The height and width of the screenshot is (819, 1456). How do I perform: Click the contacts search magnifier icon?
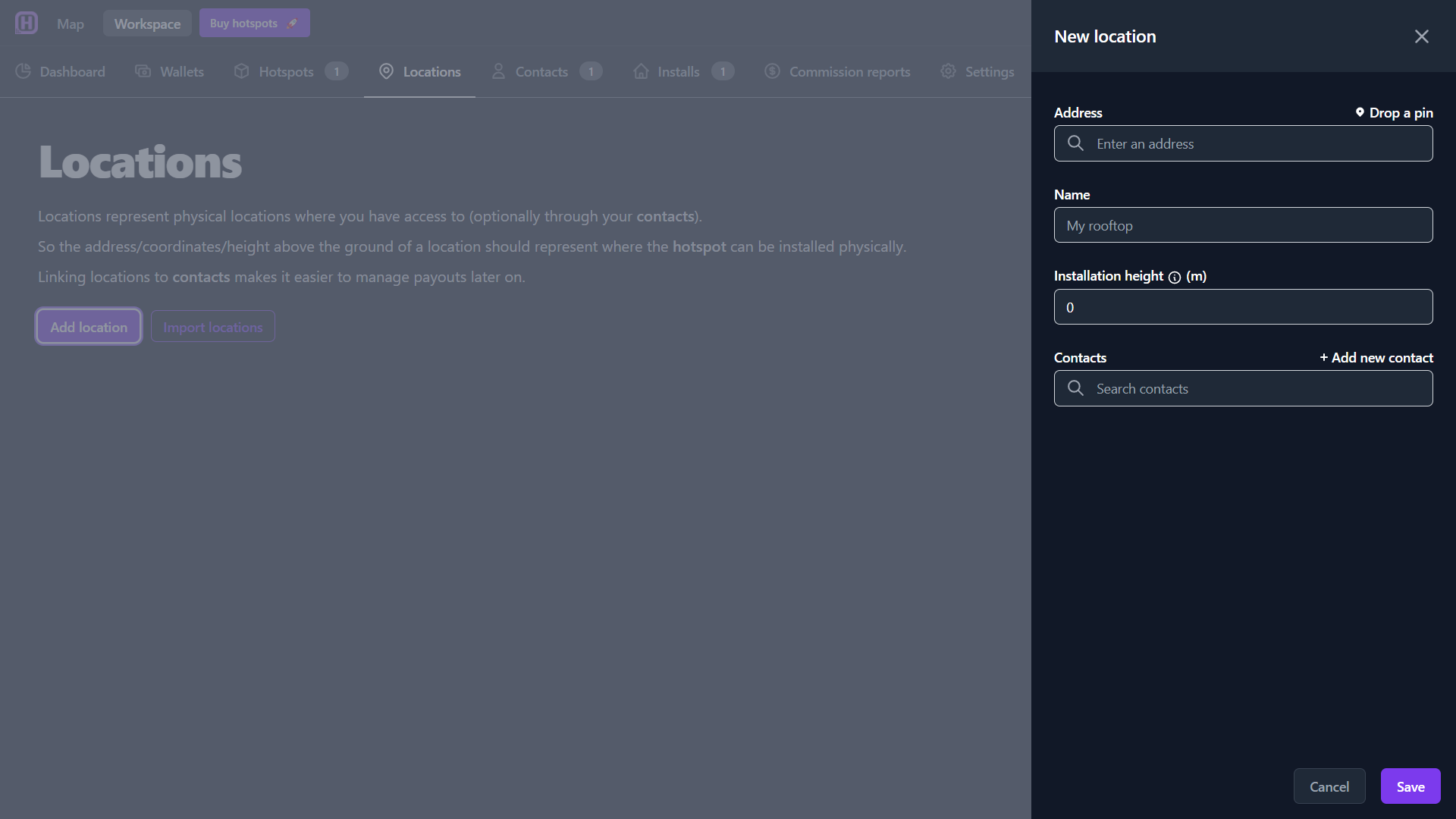[x=1075, y=388]
